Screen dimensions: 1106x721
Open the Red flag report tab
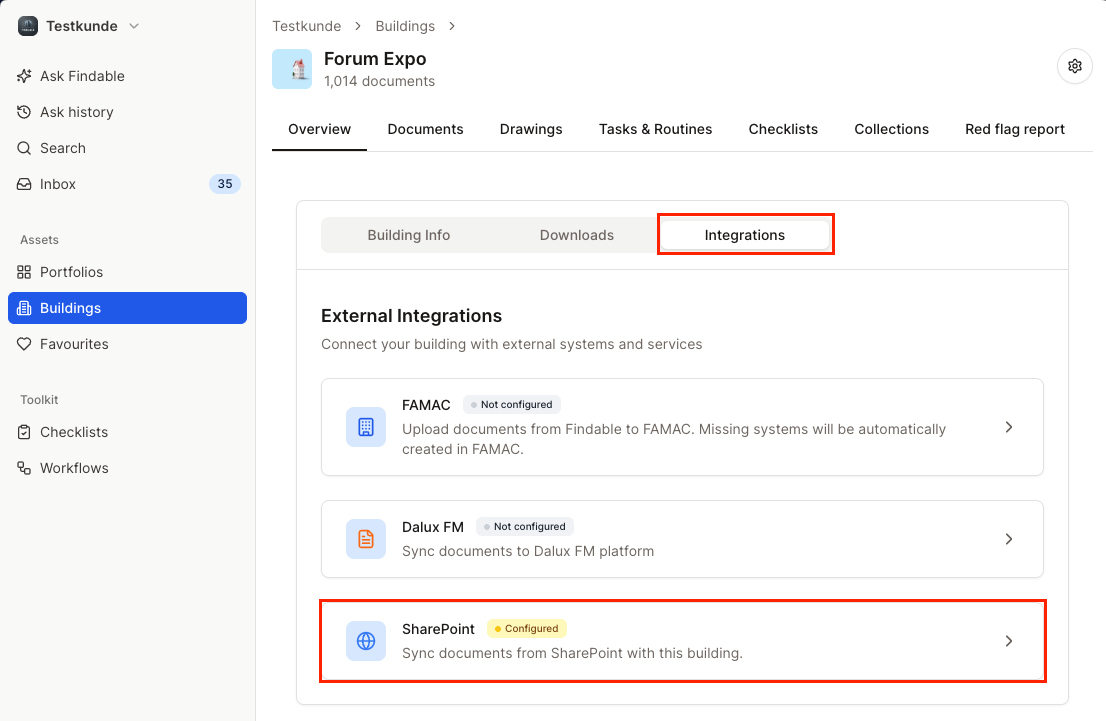(1015, 129)
